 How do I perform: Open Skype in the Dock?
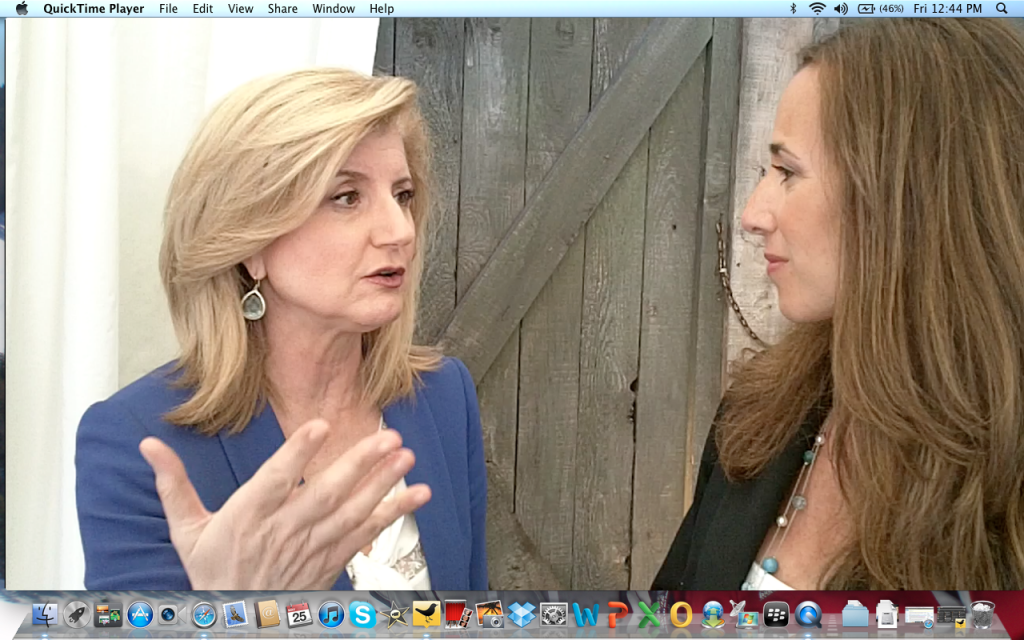pyautogui.click(x=362, y=615)
